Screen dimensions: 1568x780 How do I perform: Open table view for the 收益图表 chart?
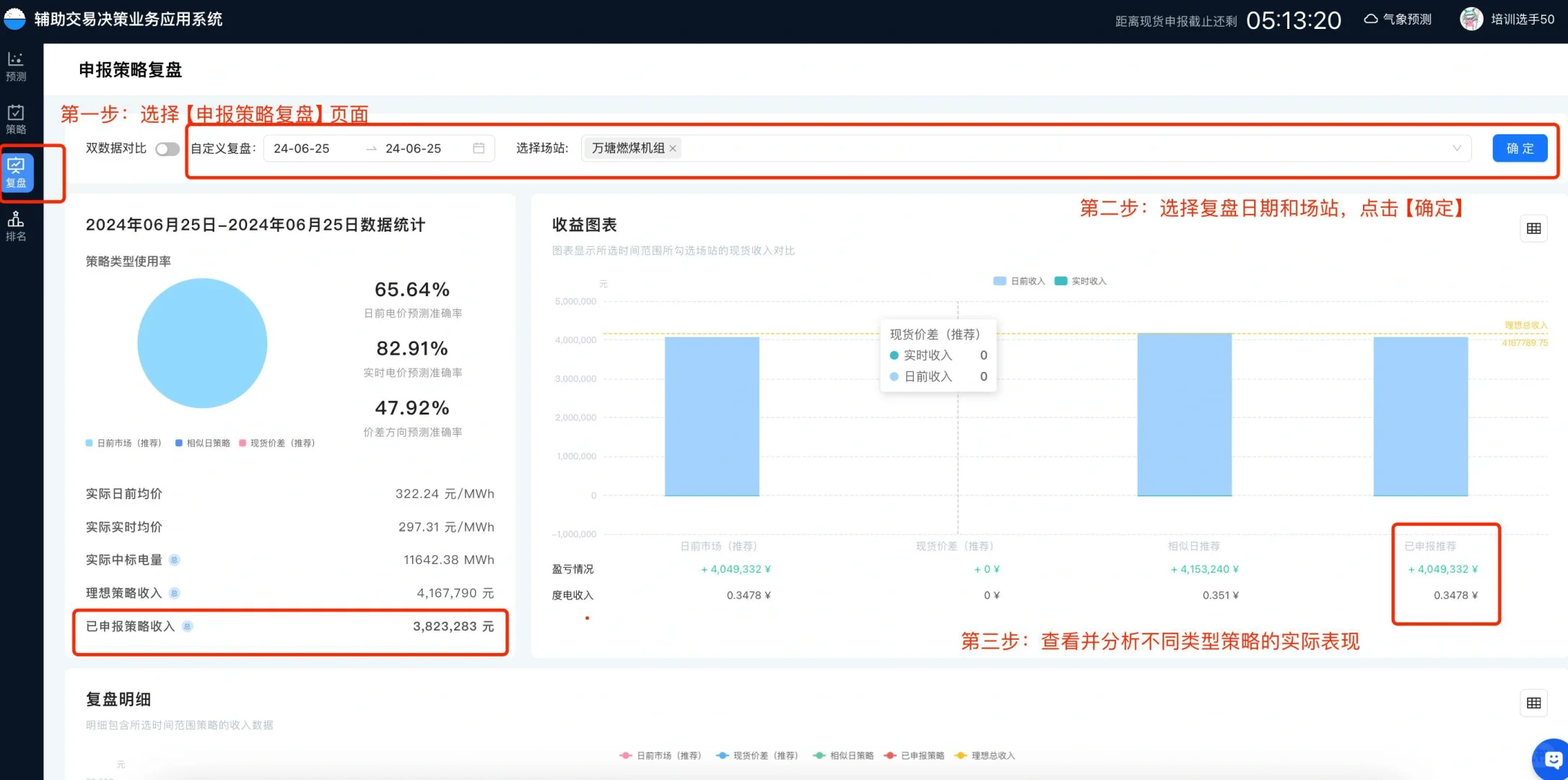tap(1533, 228)
